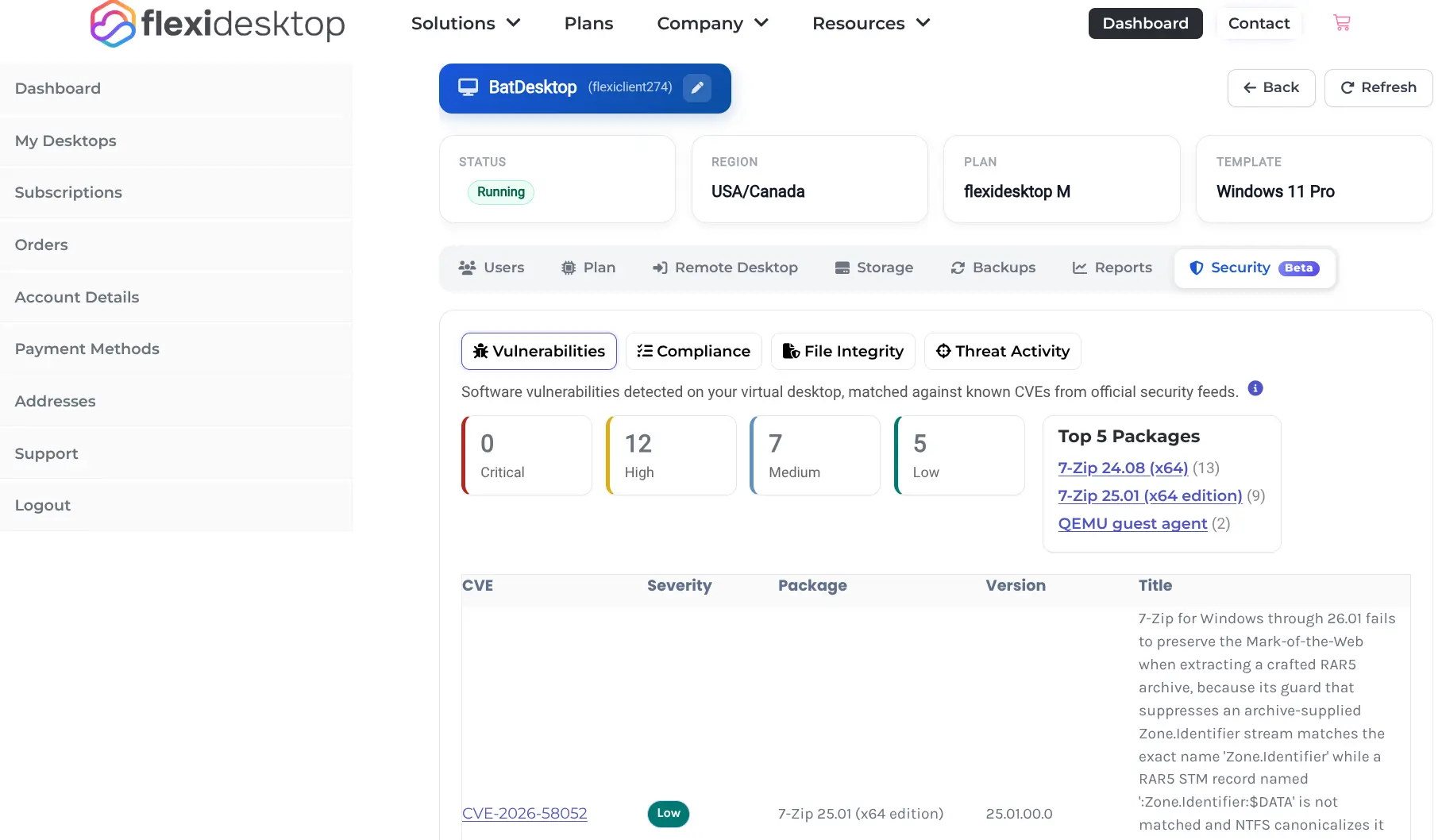
Task: Open the File Integrity sub-tab
Action: pyautogui.click(x=843, y=351)
